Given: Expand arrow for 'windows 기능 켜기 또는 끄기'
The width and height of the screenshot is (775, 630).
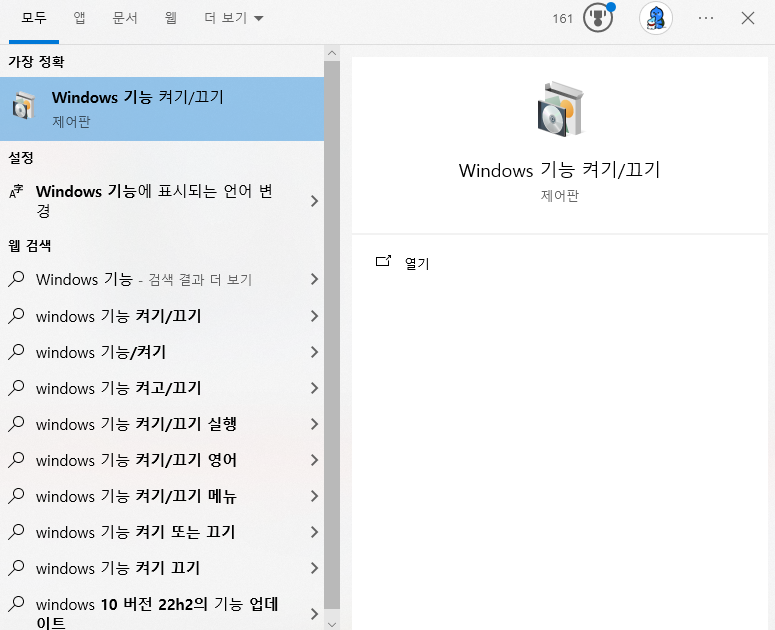Looking at the screenshot, I should click(314, 532).
